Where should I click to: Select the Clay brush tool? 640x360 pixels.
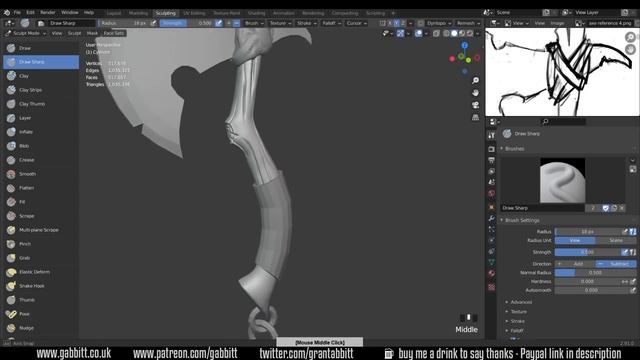(x=41, y=76)
